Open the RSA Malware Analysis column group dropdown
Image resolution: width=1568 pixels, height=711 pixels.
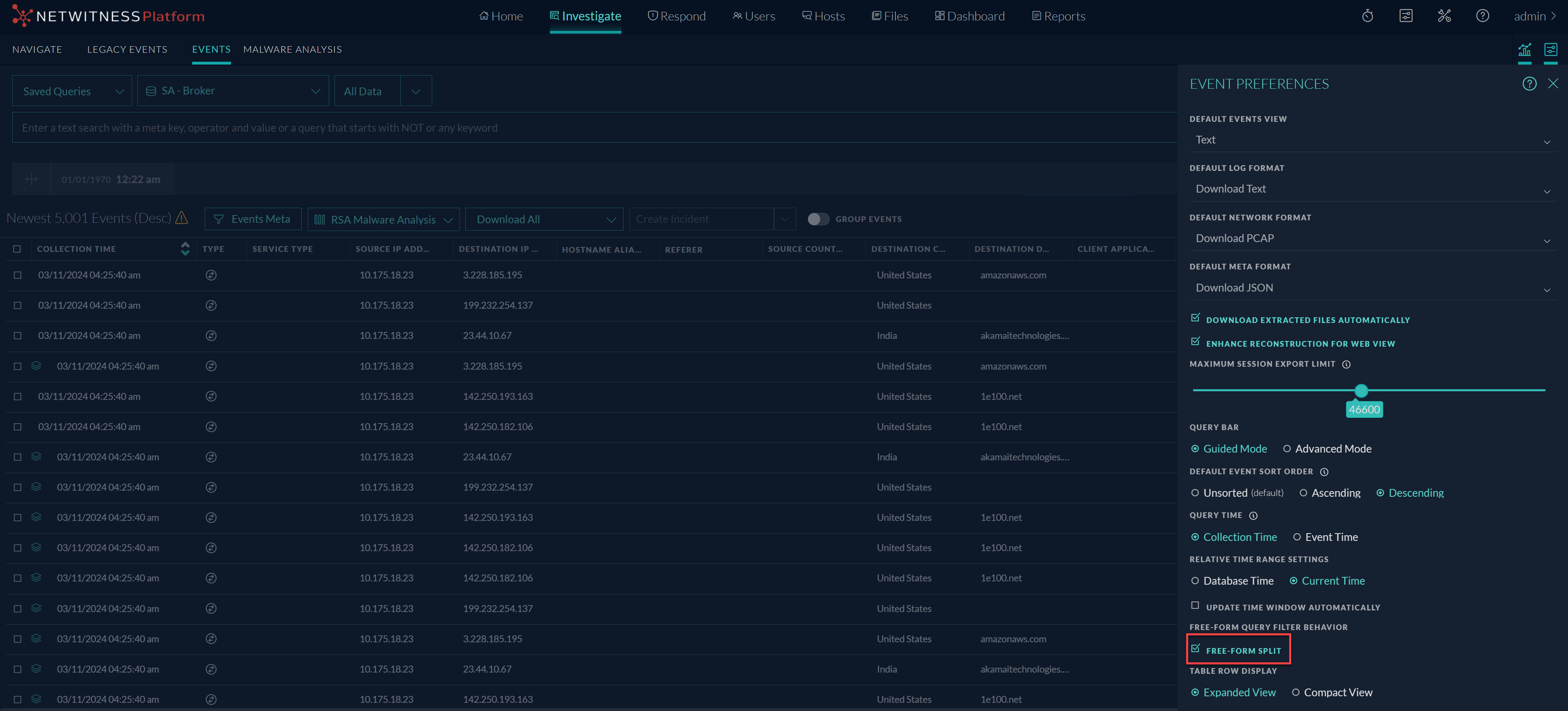(384, 220)
